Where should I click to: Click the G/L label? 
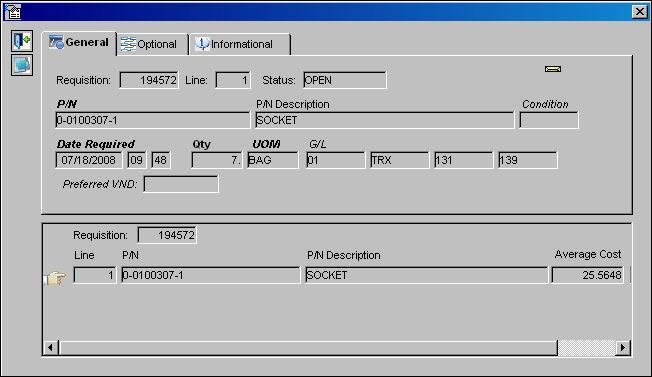coord(317,144)
